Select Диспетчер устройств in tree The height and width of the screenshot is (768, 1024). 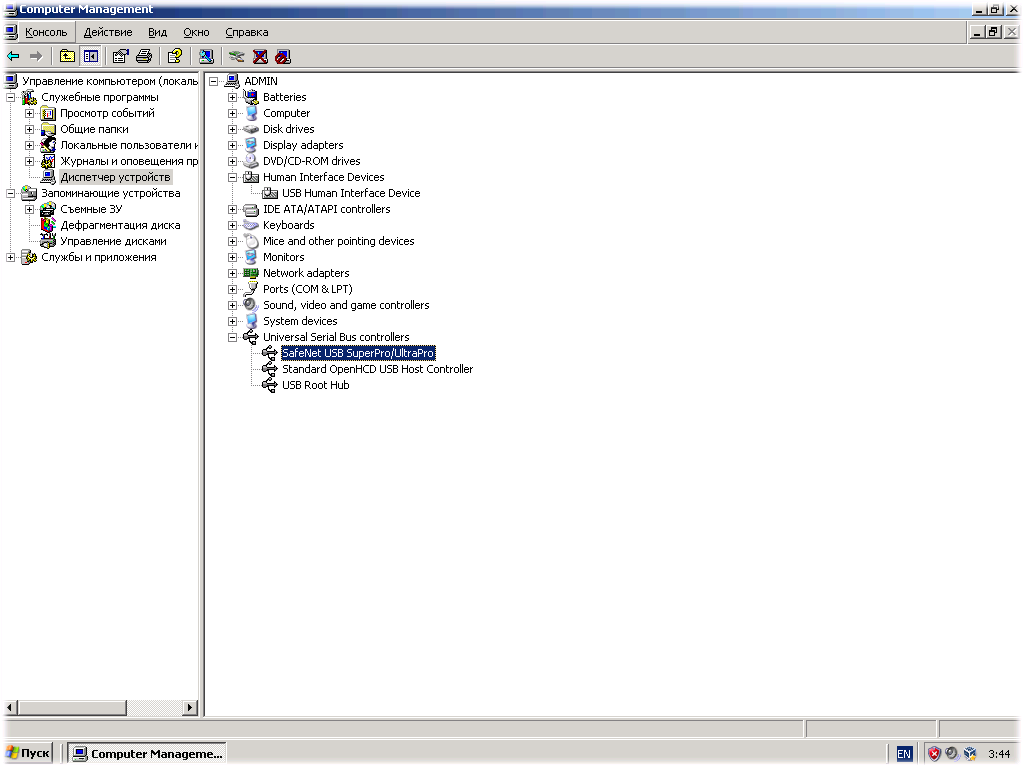(115, 177)
